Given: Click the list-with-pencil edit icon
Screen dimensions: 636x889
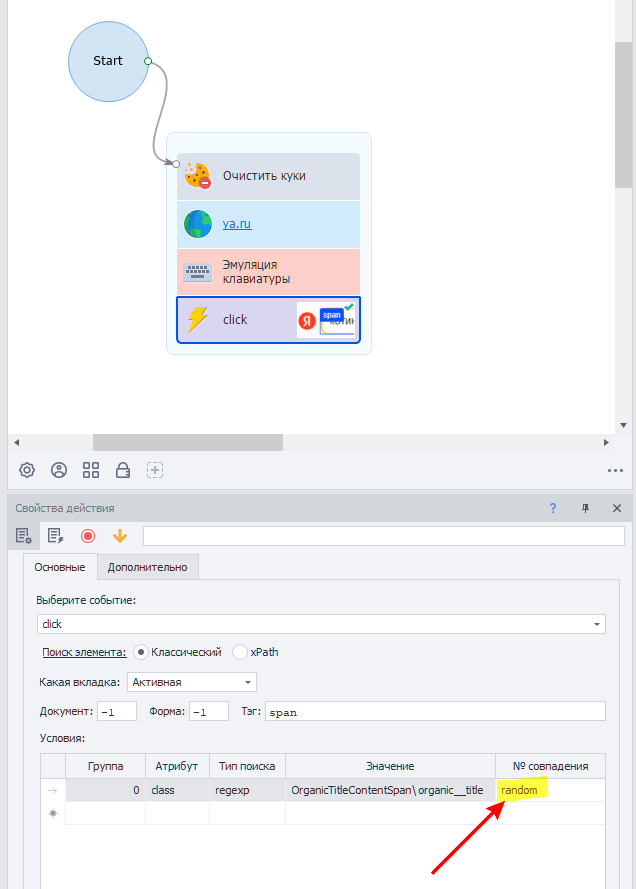Looking at the screenshot, I should [56, 536].
